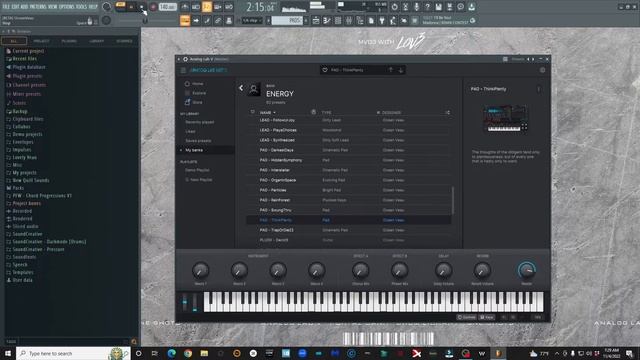Select previous preset with up arrow
Screen dimensions: 640x360
[x=391, y=70]
